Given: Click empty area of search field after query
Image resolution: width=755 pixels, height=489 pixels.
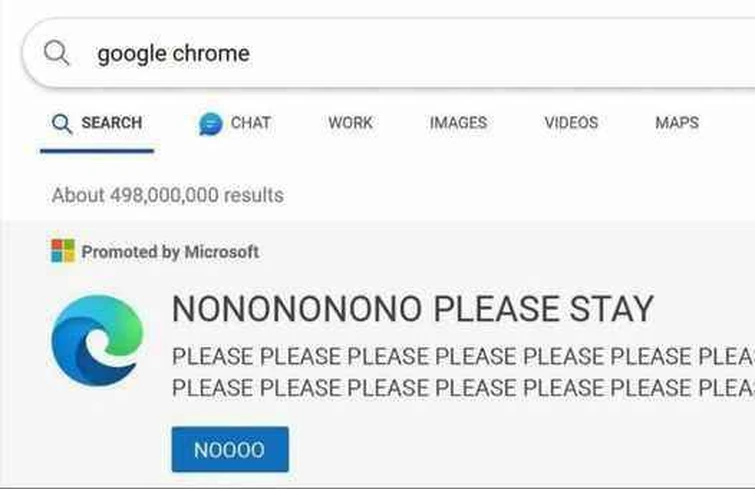Looking at the screenshot, I should click(501, 53).
